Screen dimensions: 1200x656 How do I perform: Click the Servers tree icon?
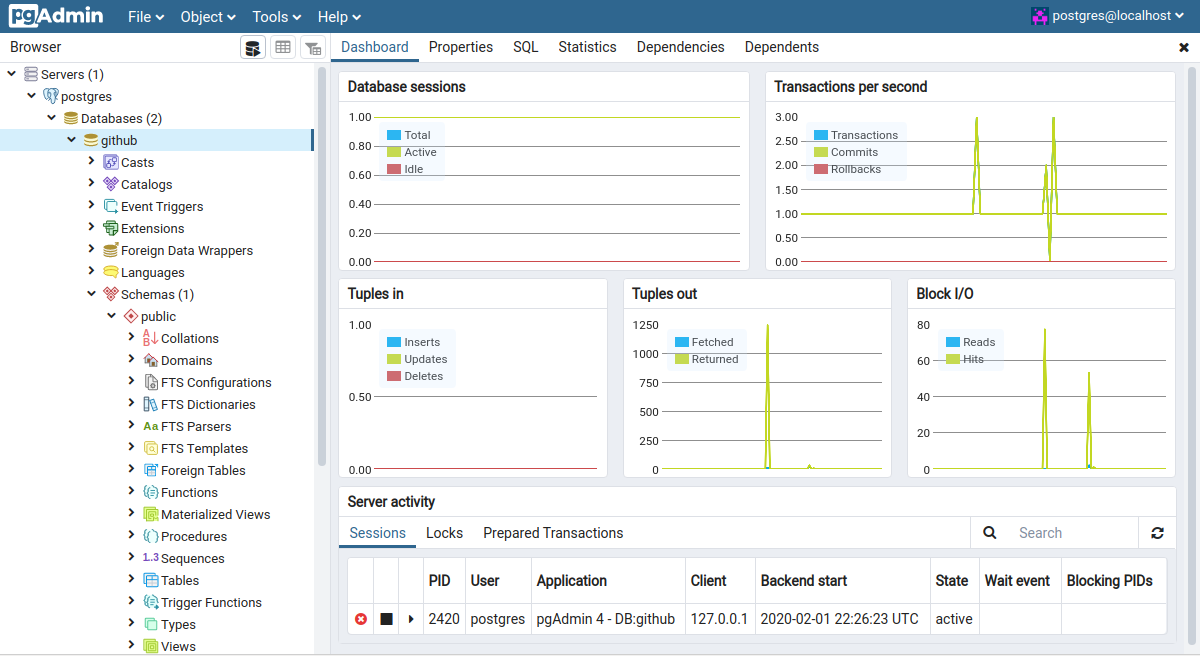pyautogui.click(x=31, y=75)
